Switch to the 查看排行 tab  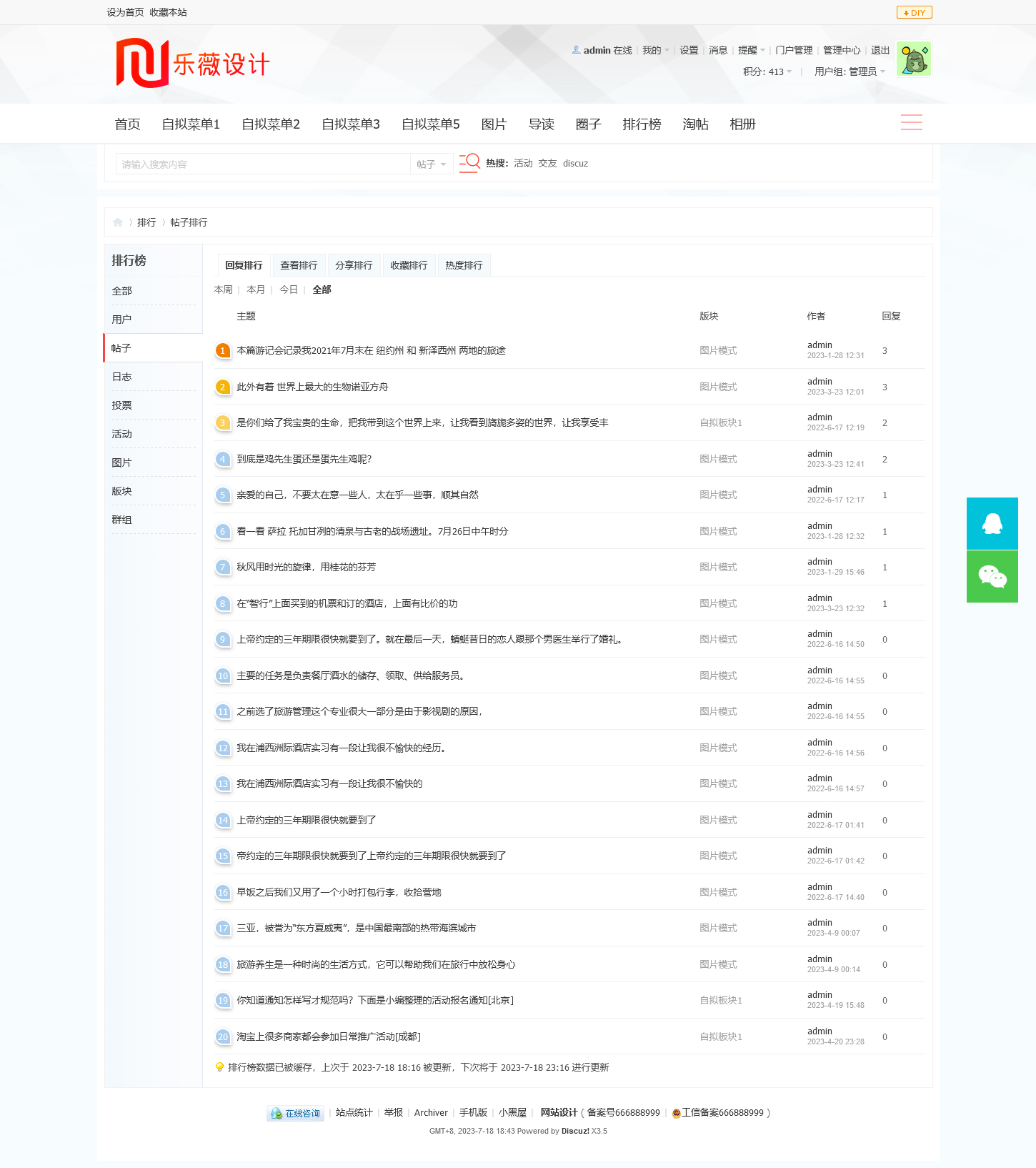[x=299, y=265]
